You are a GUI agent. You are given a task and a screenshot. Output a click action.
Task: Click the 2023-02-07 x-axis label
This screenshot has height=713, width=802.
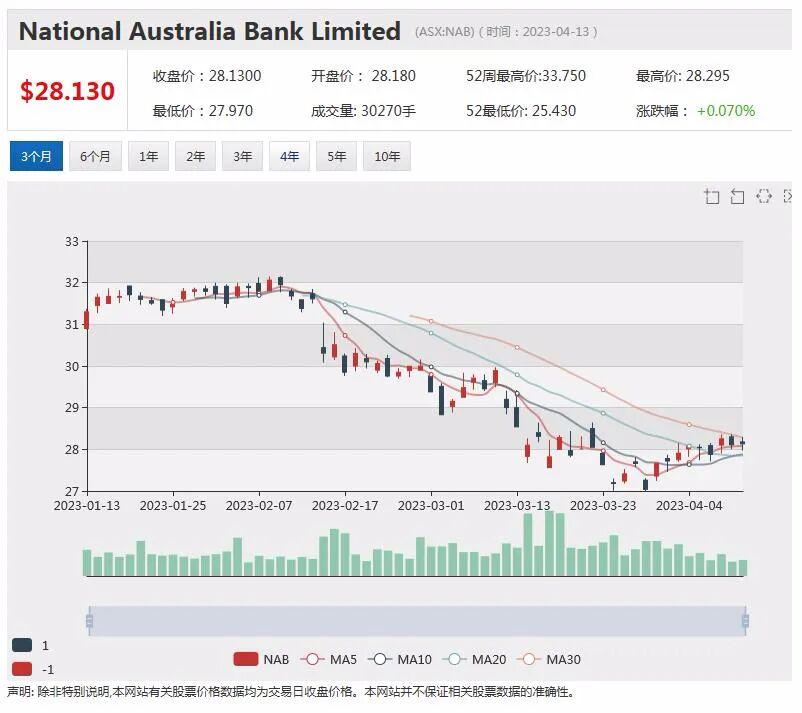pos(259,505)
